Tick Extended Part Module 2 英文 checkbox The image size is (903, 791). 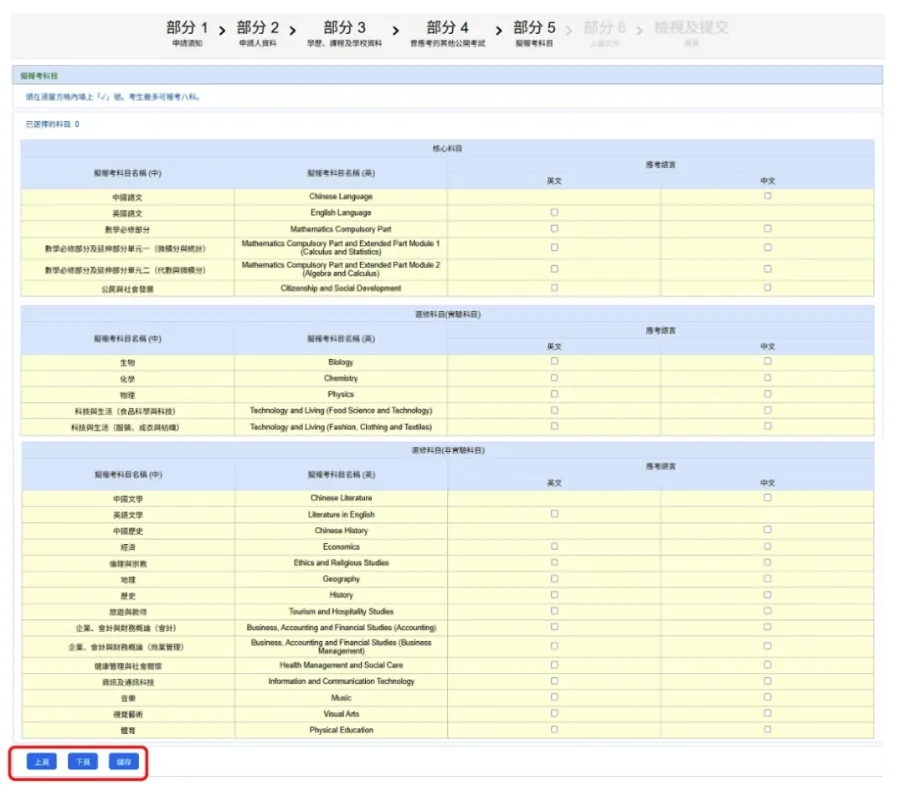click(554, 268)
